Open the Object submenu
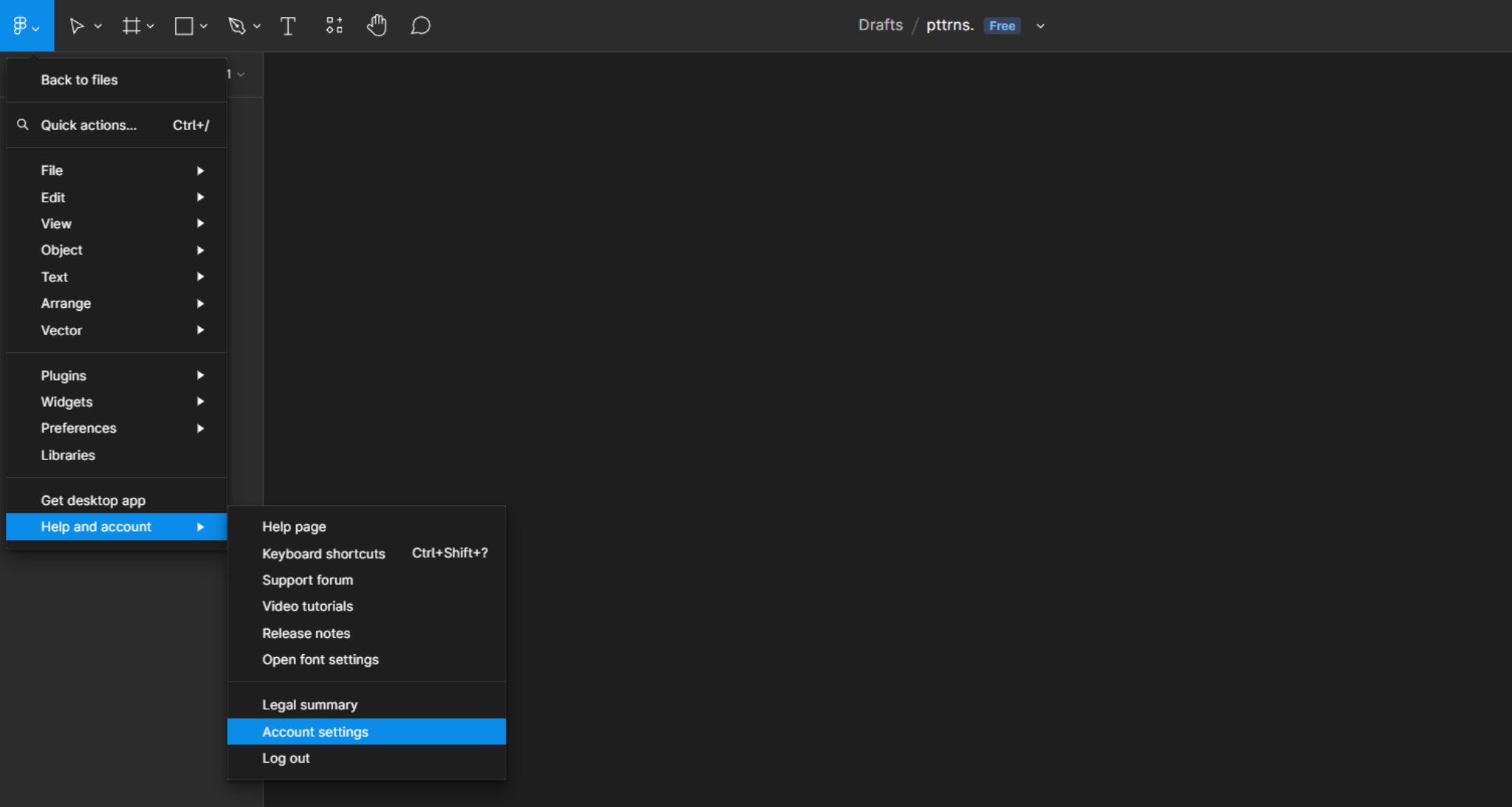 pyautogui.click(x=117, y=250)
